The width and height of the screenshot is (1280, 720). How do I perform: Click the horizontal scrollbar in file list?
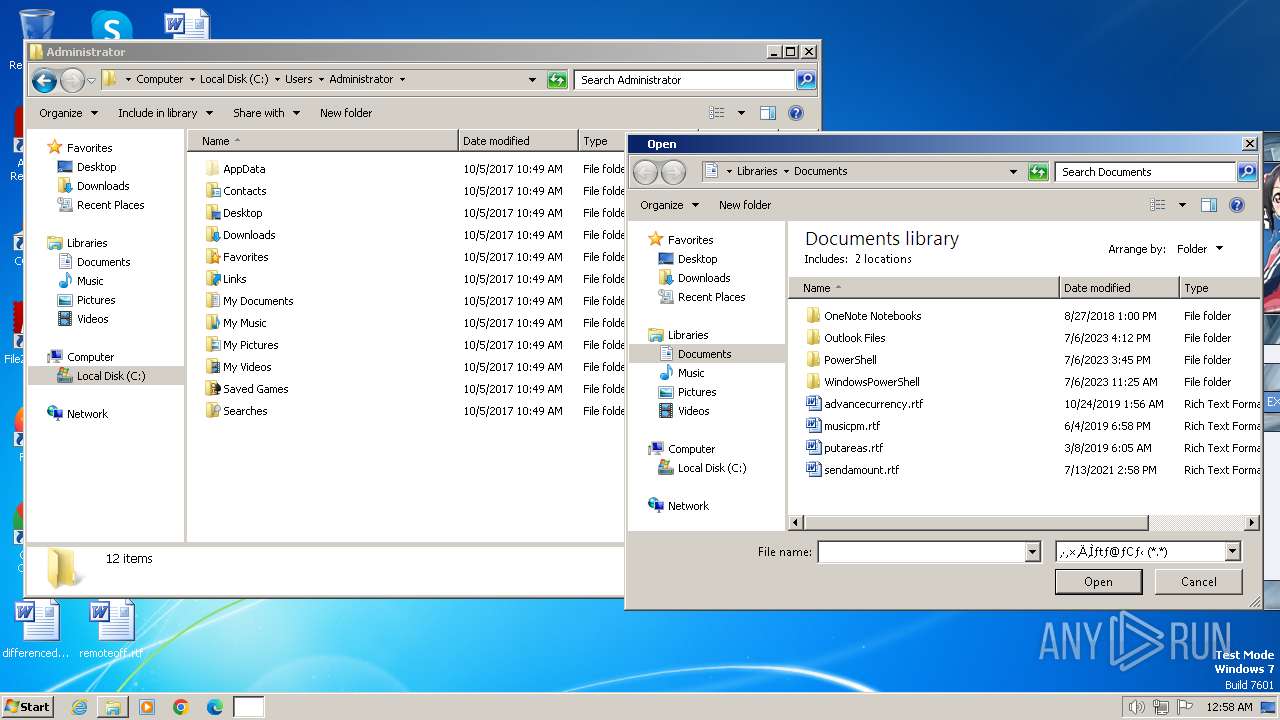click(975, 523)
